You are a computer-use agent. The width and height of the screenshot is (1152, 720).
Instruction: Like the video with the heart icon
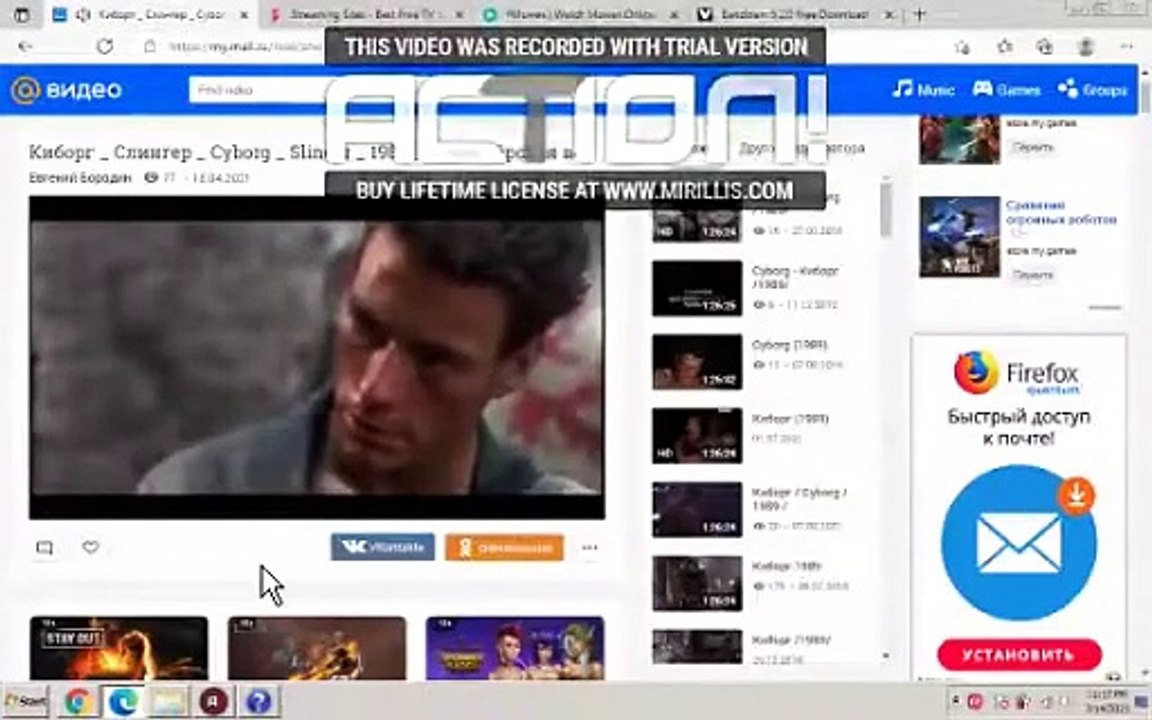click(x=90, y=547)
